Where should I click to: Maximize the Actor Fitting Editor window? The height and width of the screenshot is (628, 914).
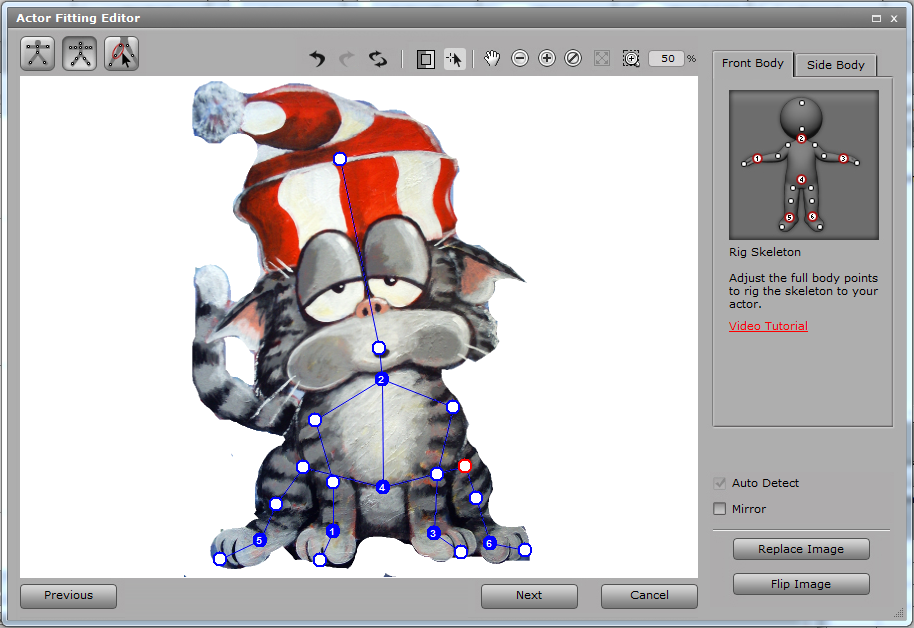coord(876,19)
